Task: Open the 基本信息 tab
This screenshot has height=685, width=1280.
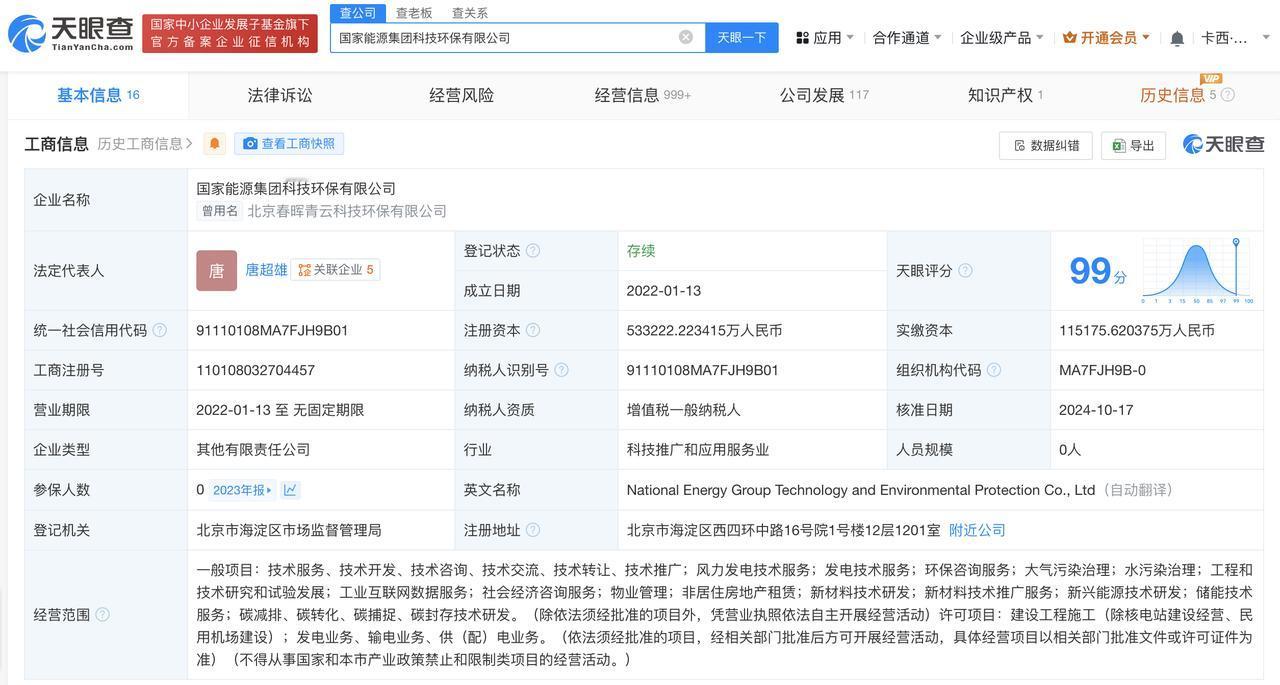Action: tap(98, 95)
